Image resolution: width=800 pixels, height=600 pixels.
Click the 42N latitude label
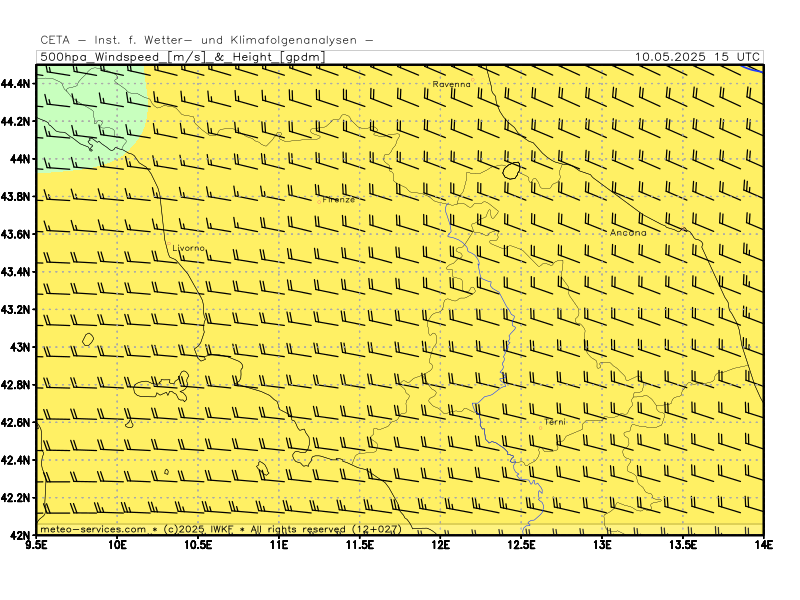20,535
